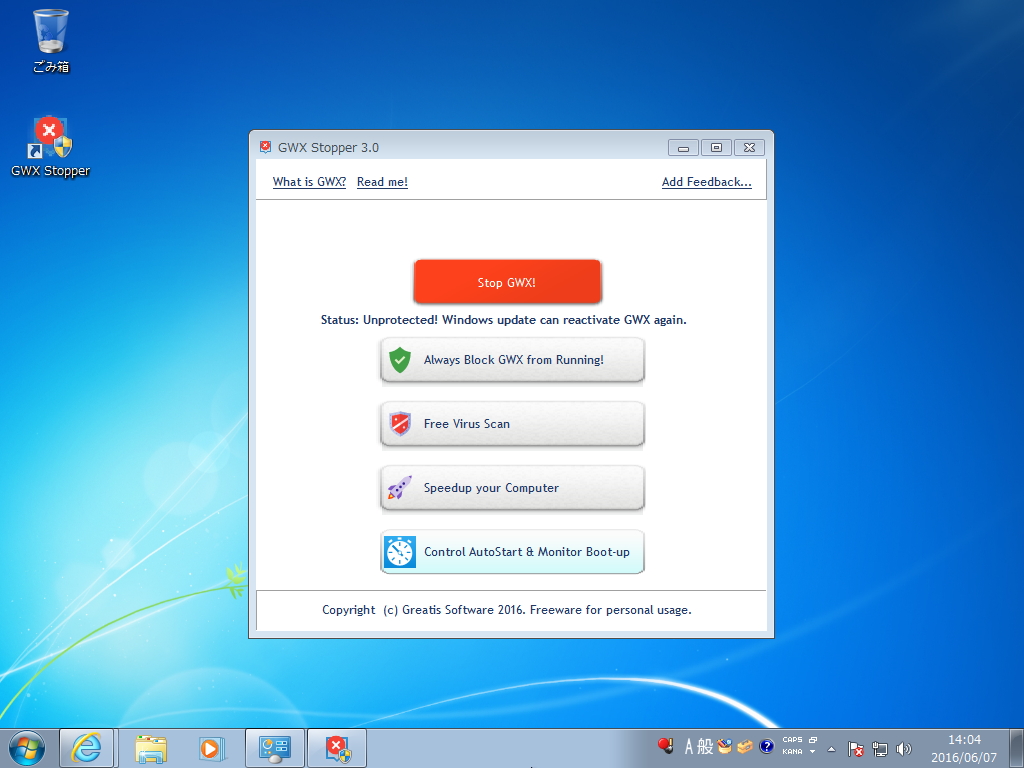Click the Show desktop button

coord(1017,748)
